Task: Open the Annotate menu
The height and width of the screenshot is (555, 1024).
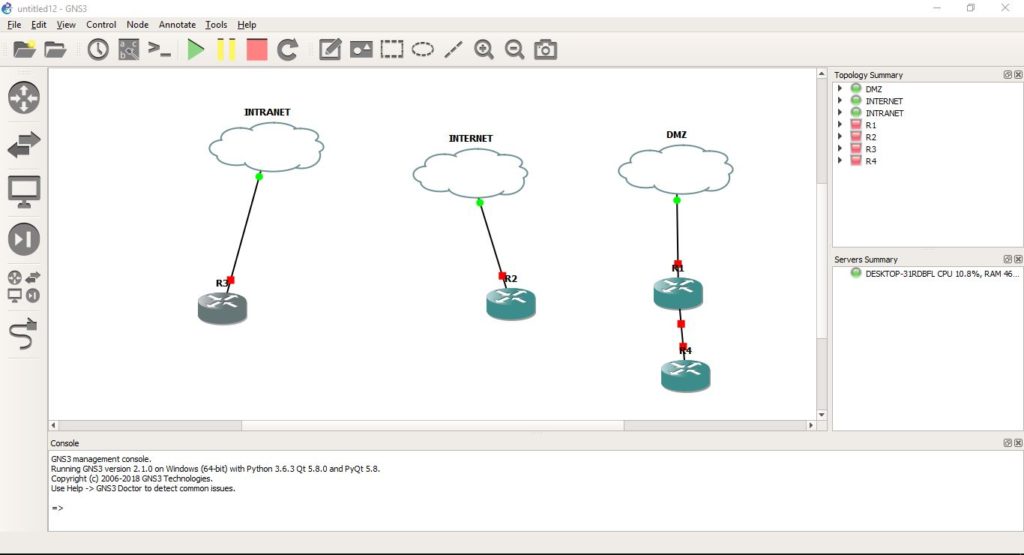Action: pos(177,25)
